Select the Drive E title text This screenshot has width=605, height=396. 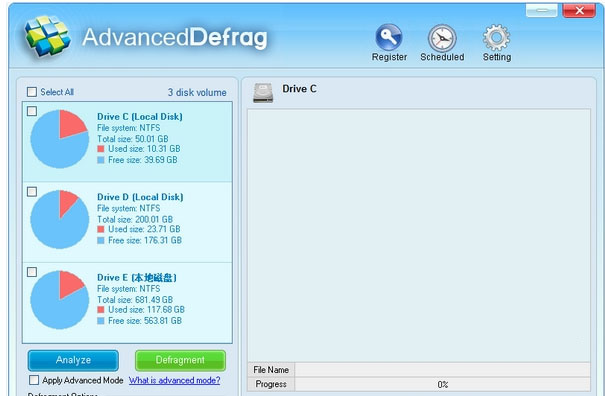[137, 278]
